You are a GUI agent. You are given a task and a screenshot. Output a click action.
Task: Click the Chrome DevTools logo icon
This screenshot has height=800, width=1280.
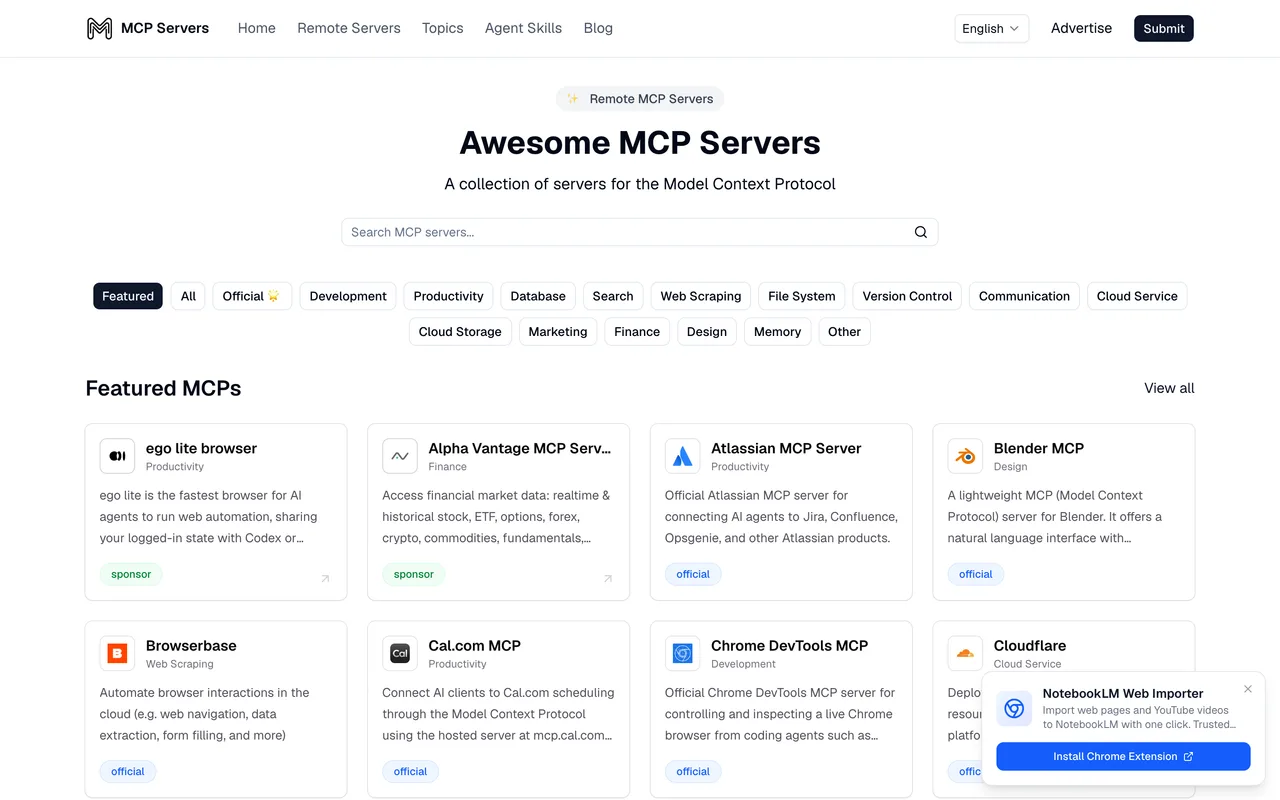pyautogui.click(x=683, y=653)
